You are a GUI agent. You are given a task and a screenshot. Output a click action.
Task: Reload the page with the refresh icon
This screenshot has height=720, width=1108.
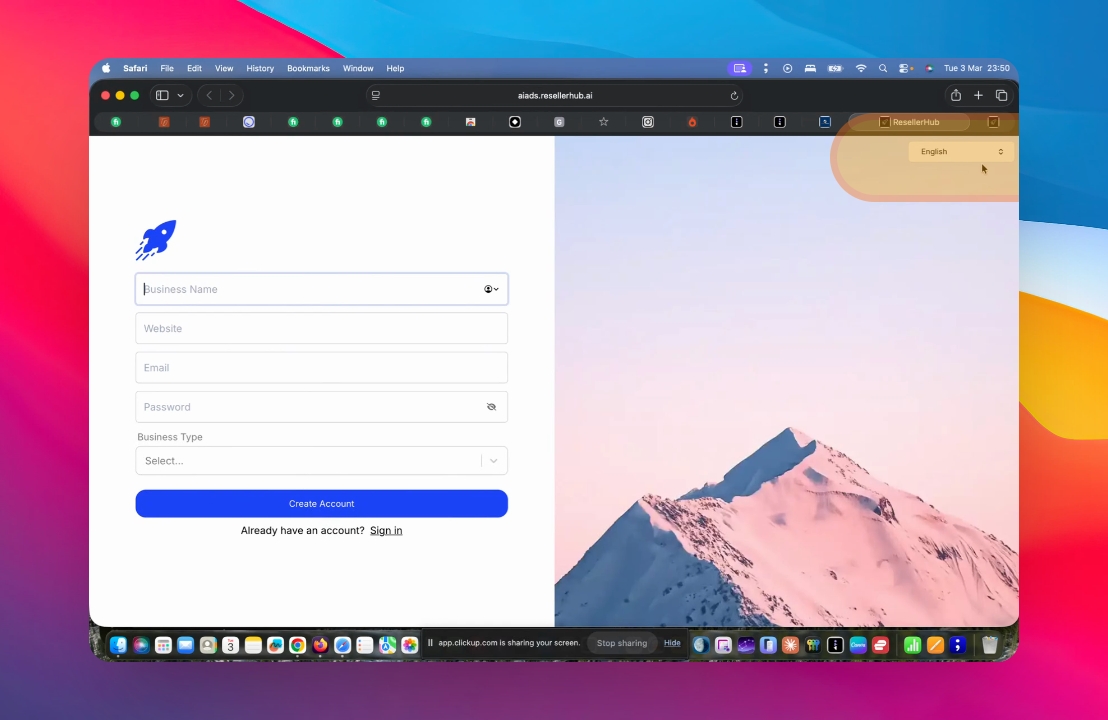734,95
